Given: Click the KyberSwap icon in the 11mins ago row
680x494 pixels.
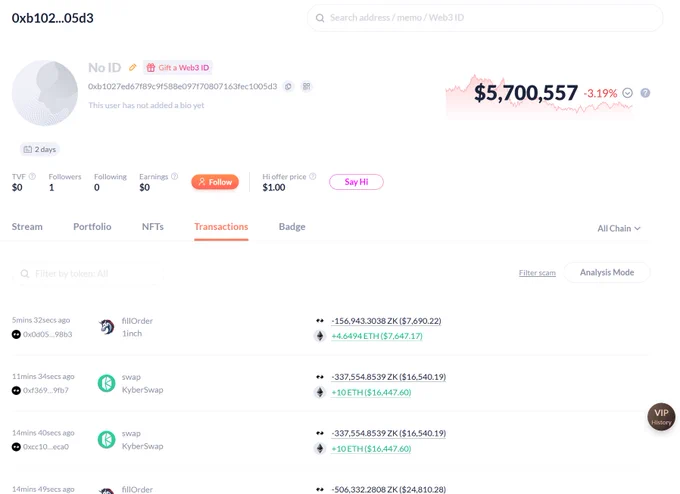Looking at the screenshot, I should coord(106,383).
